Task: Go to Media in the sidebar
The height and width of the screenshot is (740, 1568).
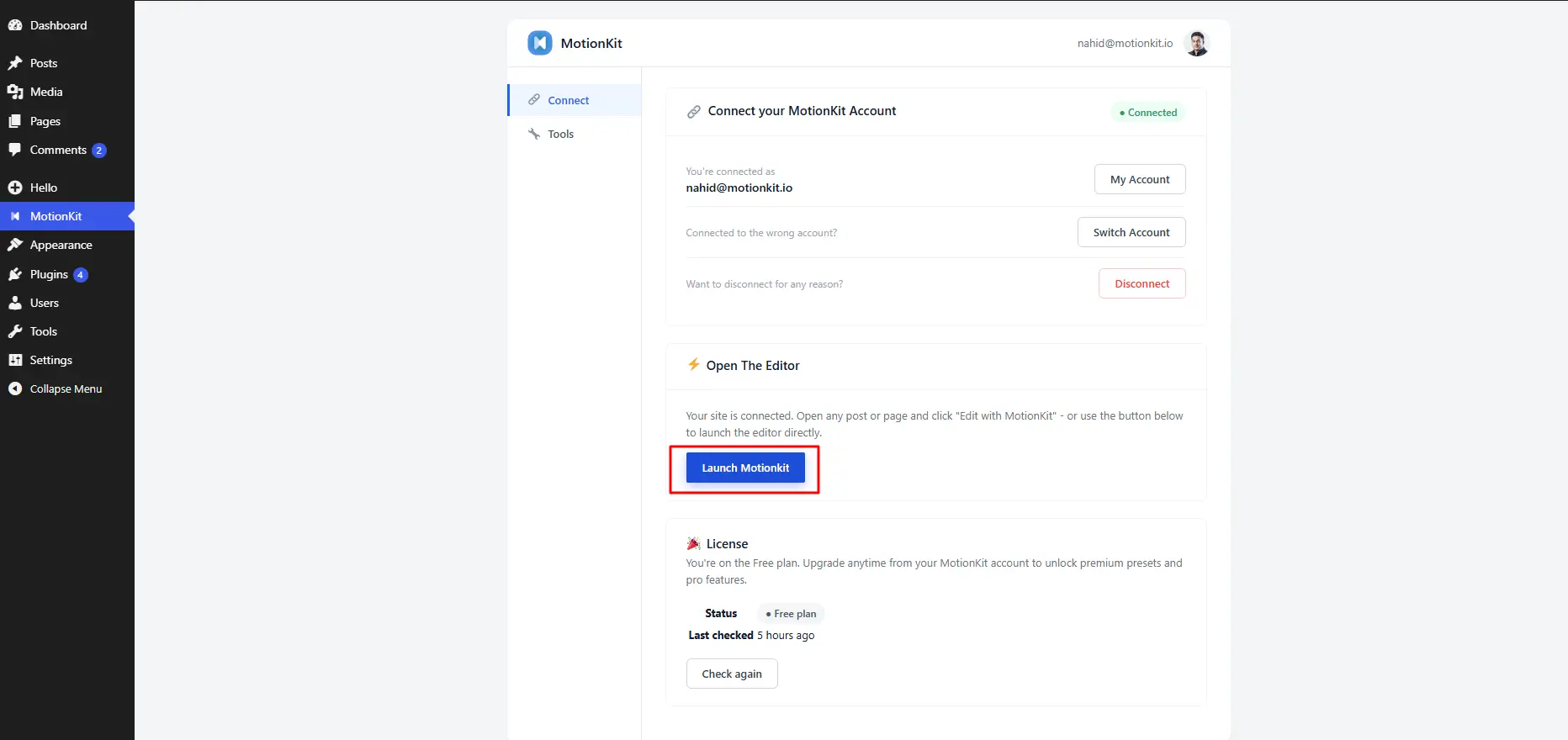Action: coord(67,92)
